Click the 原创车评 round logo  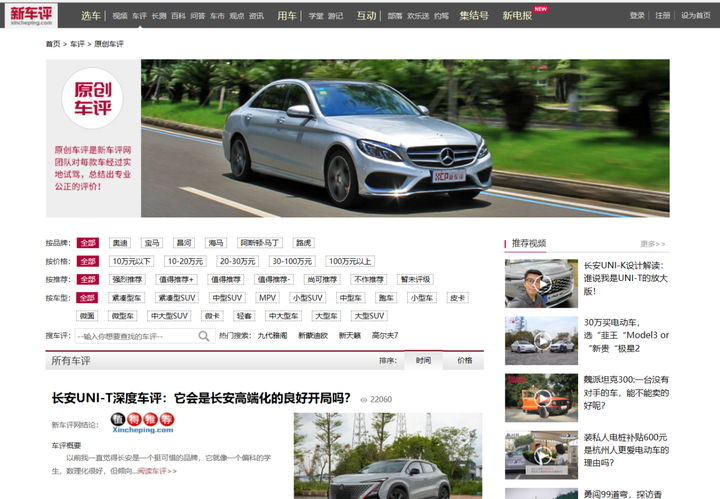93,98
